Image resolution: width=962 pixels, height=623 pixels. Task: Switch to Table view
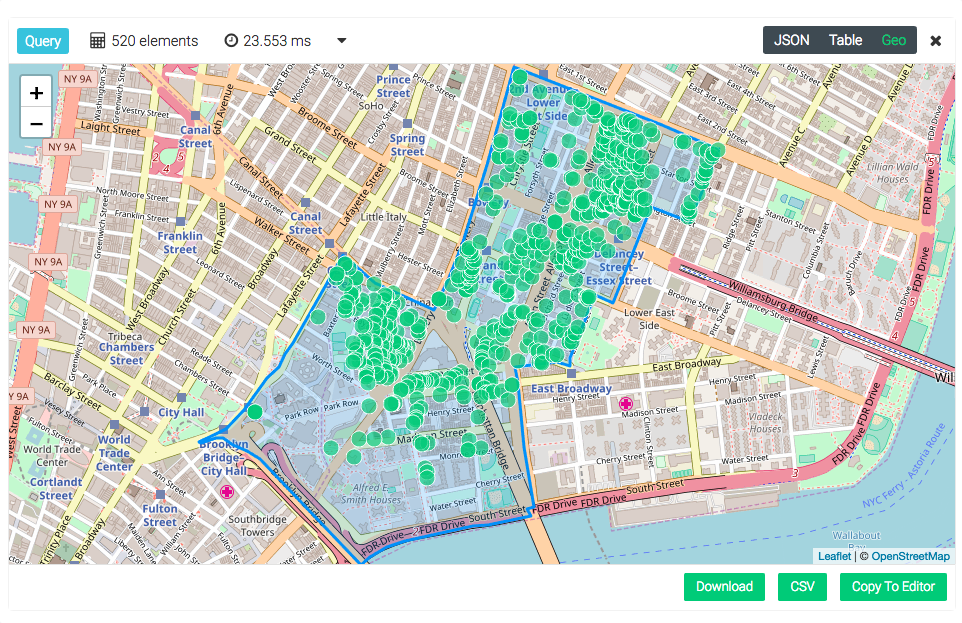[x=845, y=40]
